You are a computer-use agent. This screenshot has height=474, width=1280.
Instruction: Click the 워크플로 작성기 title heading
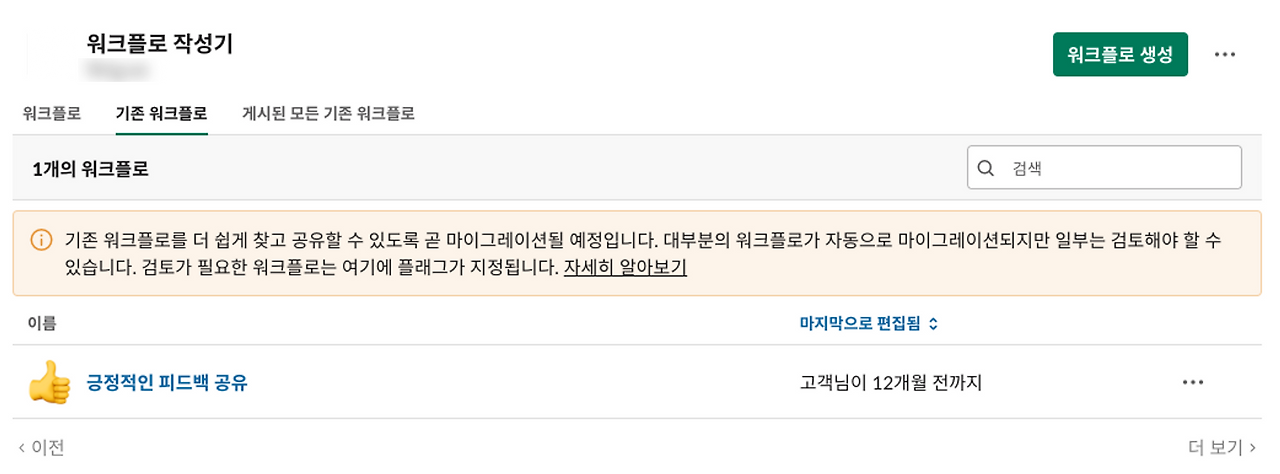160,44
